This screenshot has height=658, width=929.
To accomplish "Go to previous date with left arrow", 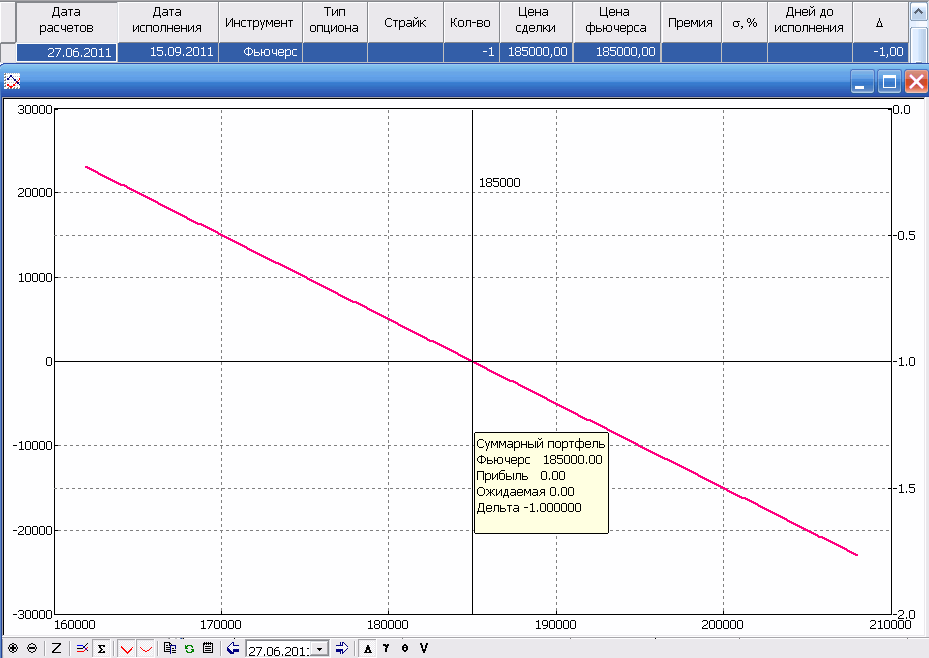I will [233, 648].
